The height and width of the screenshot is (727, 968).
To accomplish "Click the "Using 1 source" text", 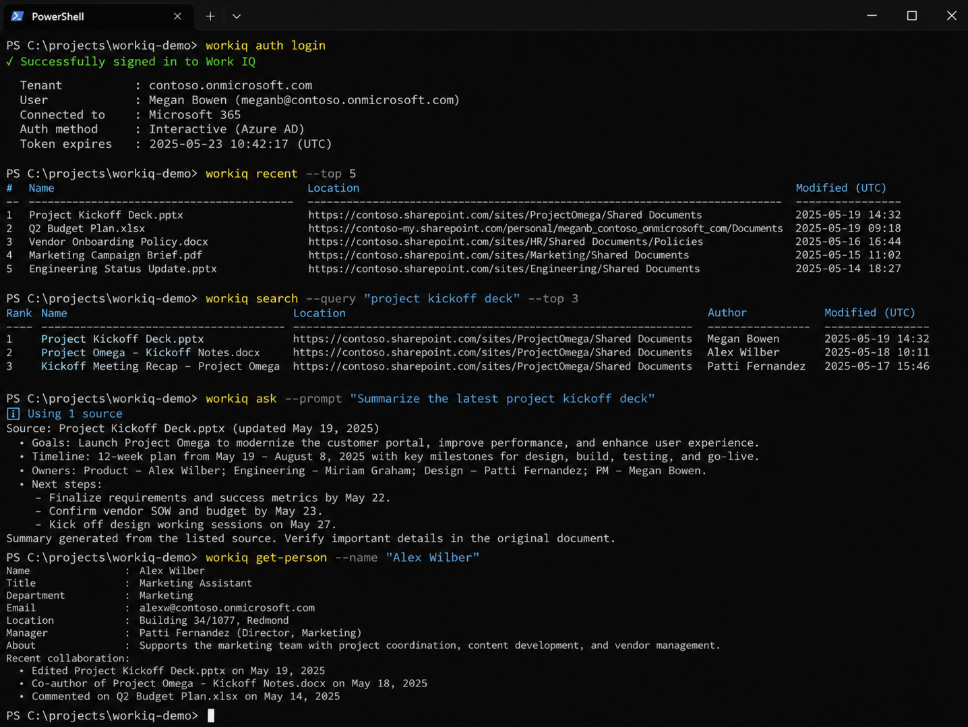I will 75,413.
